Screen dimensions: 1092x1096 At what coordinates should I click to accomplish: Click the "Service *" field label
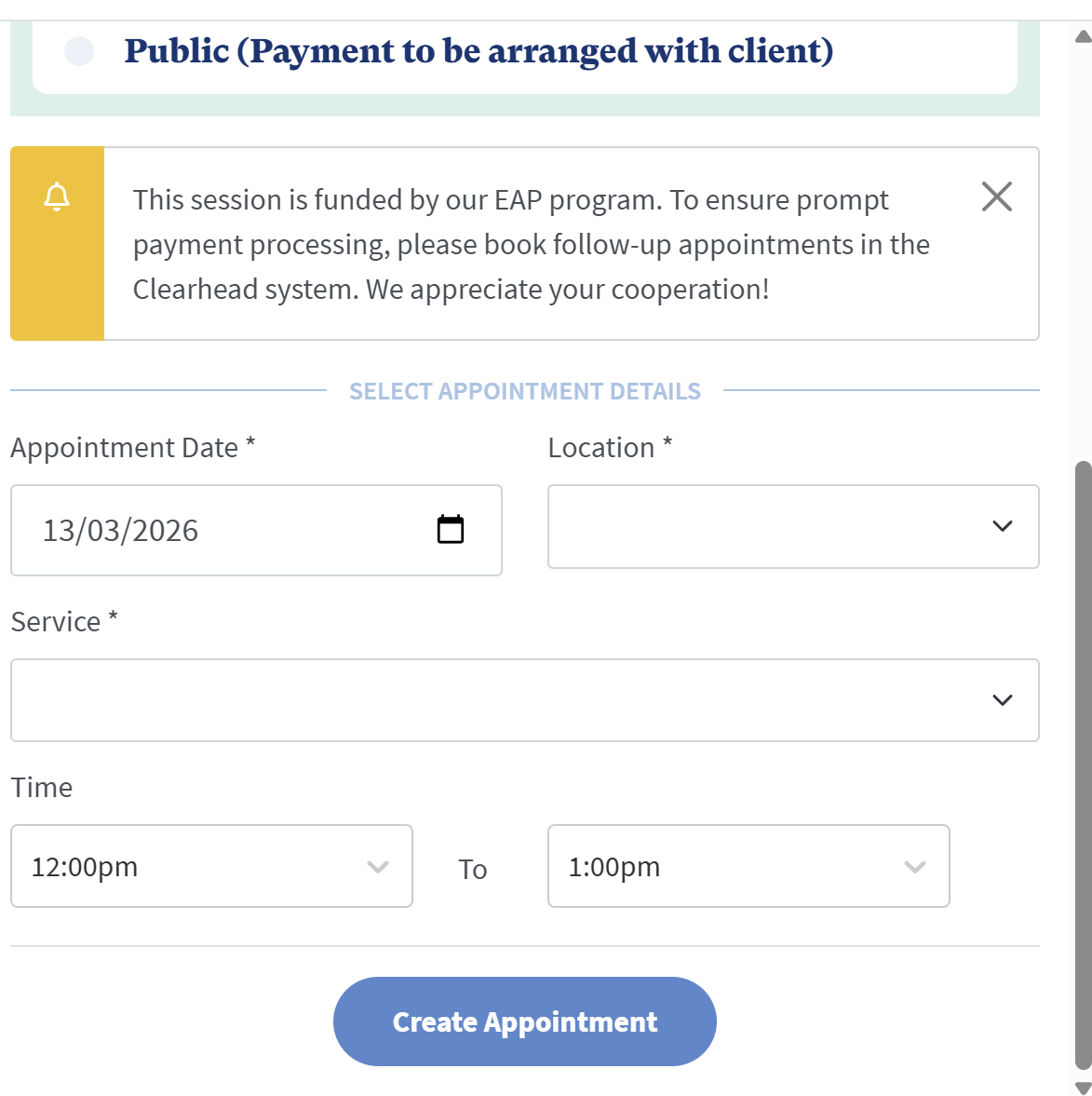[x=64, y=621]
